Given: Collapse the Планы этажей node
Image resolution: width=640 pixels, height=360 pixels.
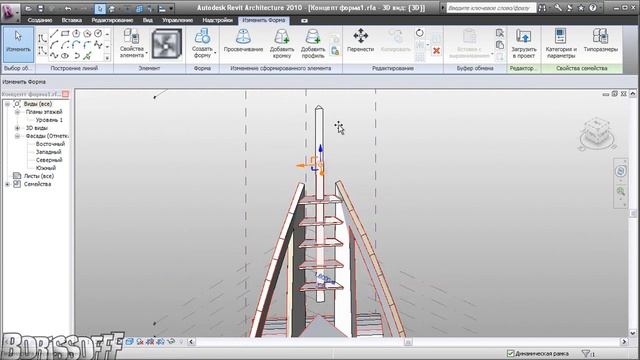Looking at the screenshot, I should pos(17,112).
